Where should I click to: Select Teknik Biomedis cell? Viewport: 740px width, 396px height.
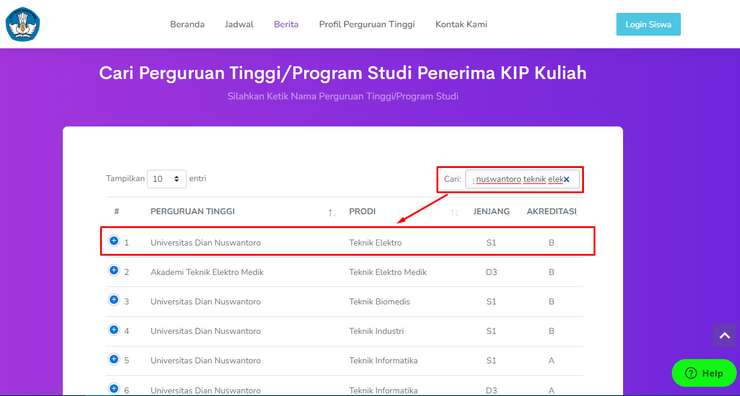379,302
